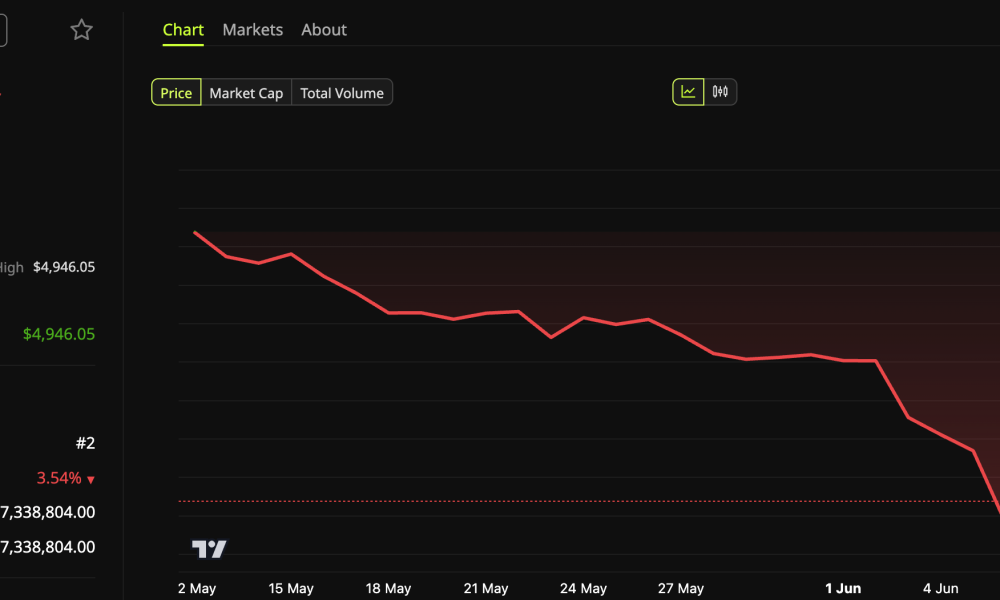Screen dimensions: 1000x600
Task: Click the #2 rank value
Action: pos(85,443)
